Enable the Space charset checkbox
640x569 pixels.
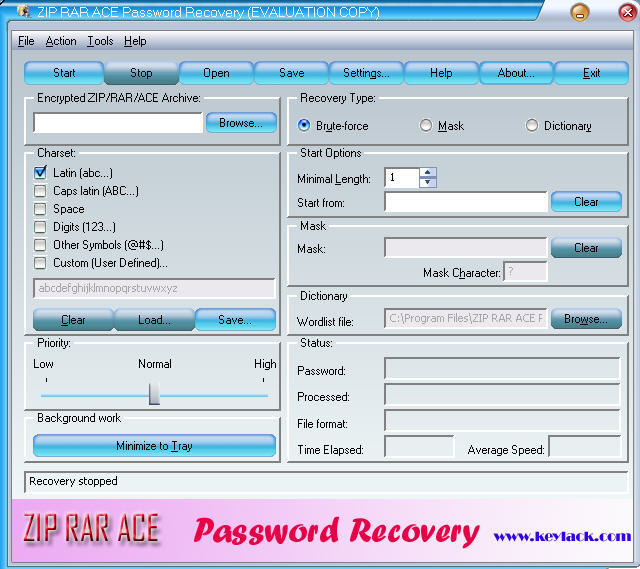click(40, 209)
